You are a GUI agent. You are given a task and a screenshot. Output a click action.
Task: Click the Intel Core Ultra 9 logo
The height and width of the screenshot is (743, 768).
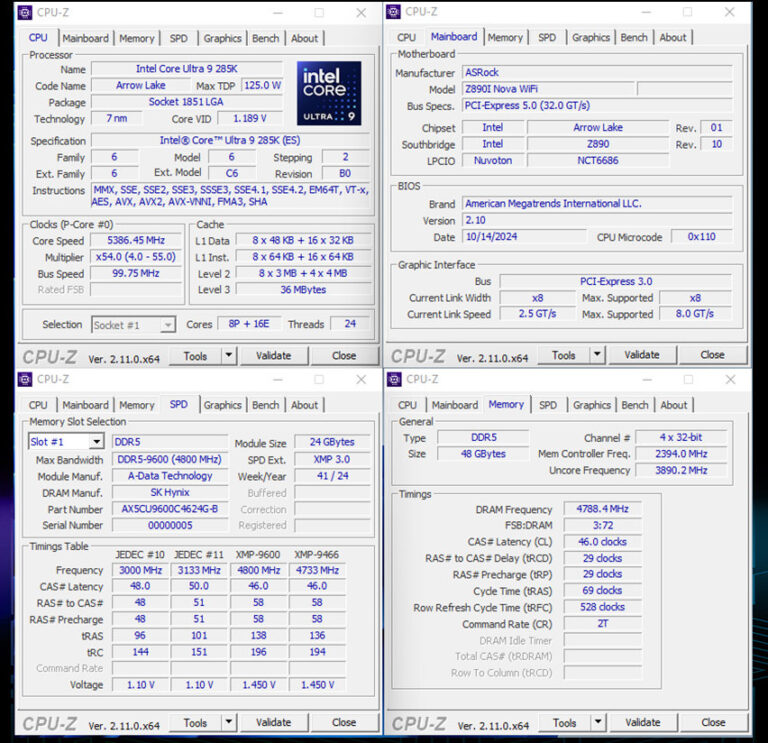(329, 93)
